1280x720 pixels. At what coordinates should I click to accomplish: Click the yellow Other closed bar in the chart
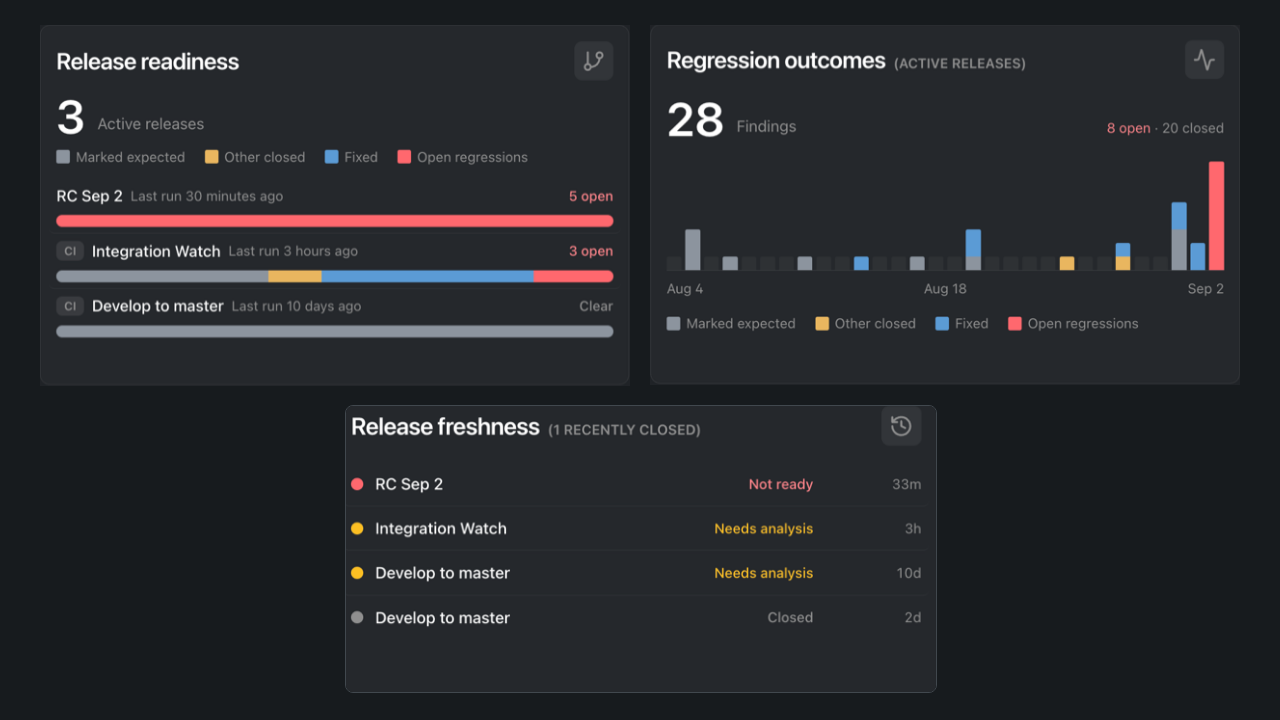(1067, 263)
